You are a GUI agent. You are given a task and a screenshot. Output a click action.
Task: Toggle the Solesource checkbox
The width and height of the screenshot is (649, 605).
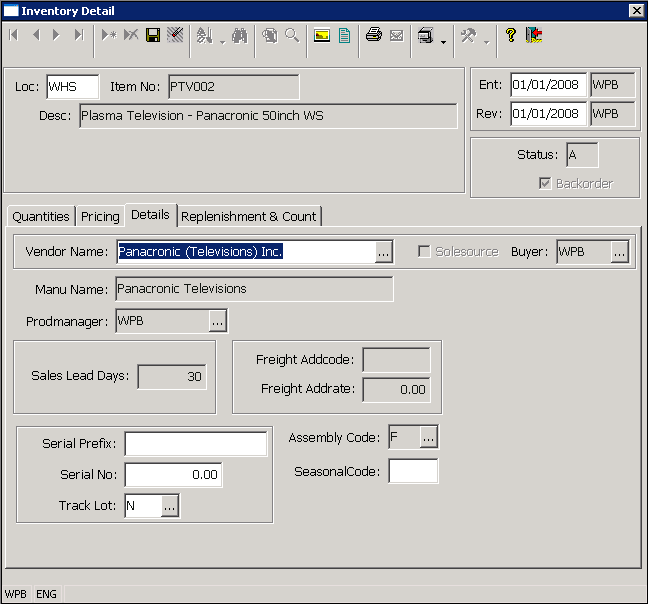tap(424, 251)
